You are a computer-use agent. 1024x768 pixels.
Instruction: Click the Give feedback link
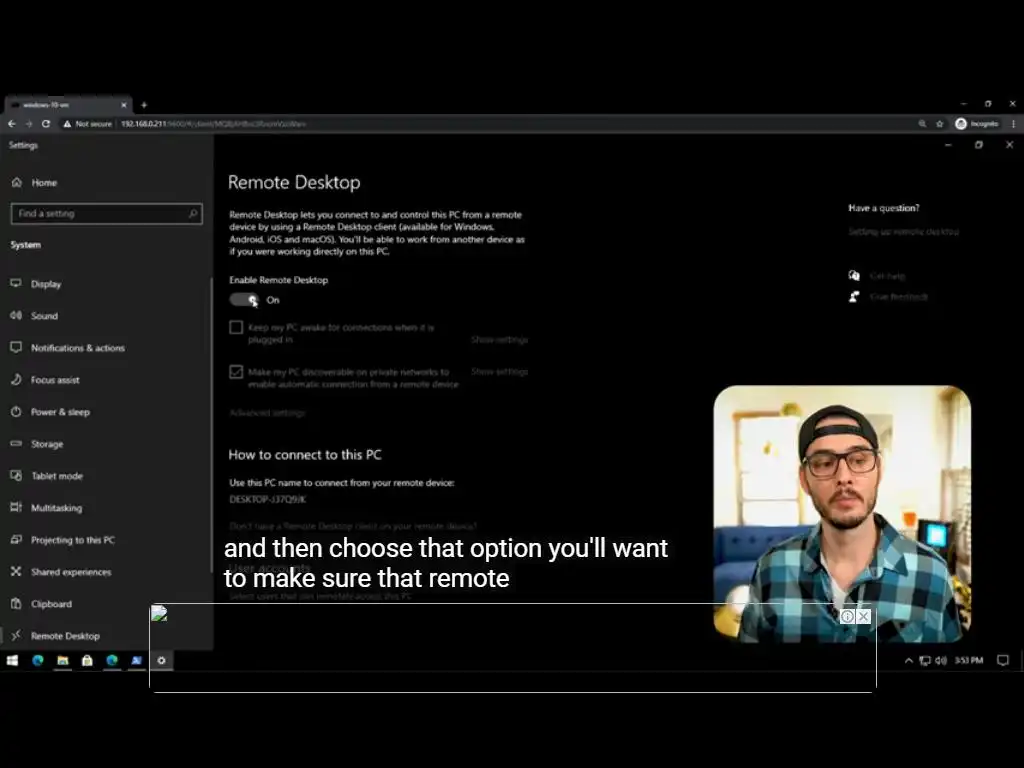(x=899, y=297)
